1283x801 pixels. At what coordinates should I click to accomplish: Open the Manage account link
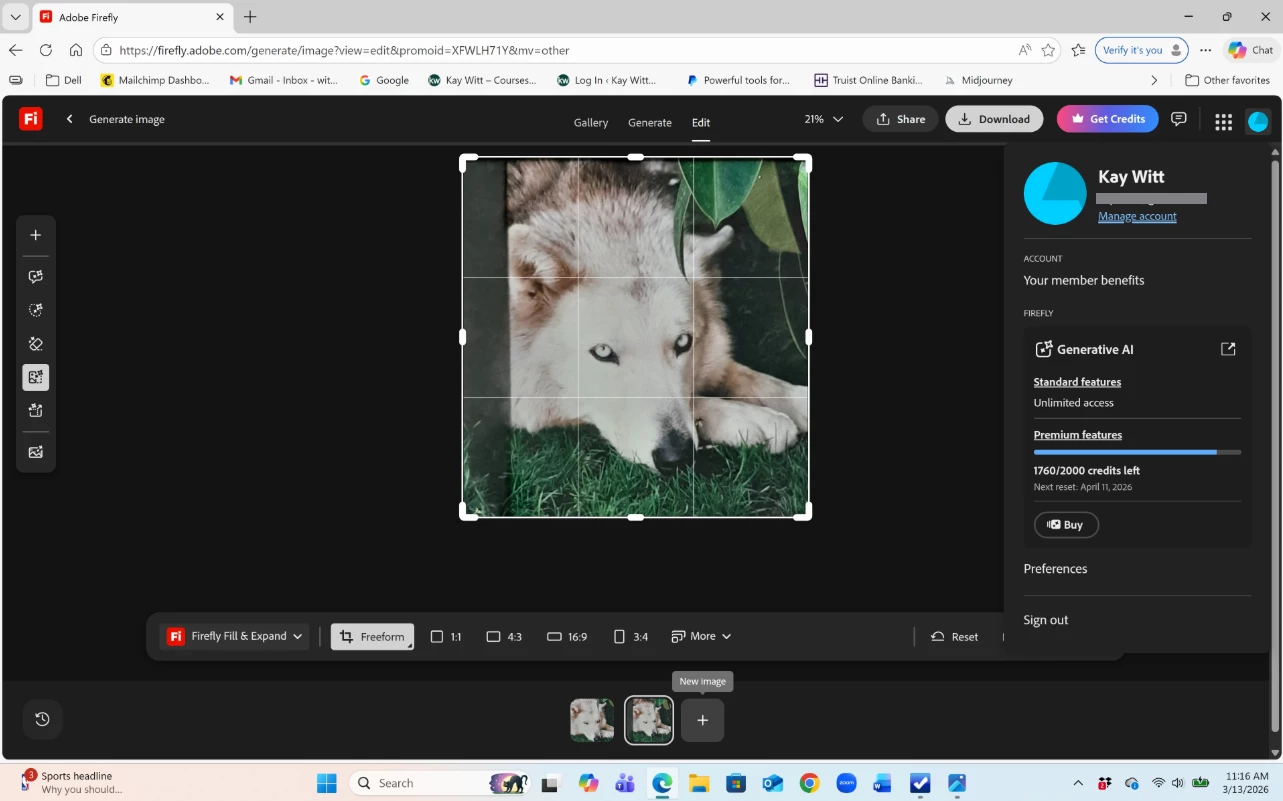1137,216
